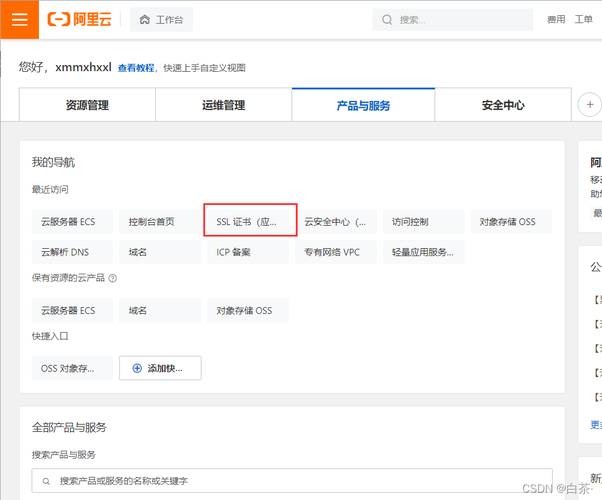Viewport: 602px width, 500px height.
Task: Switch to the 资源管理 tab
Action: point(87,105)
